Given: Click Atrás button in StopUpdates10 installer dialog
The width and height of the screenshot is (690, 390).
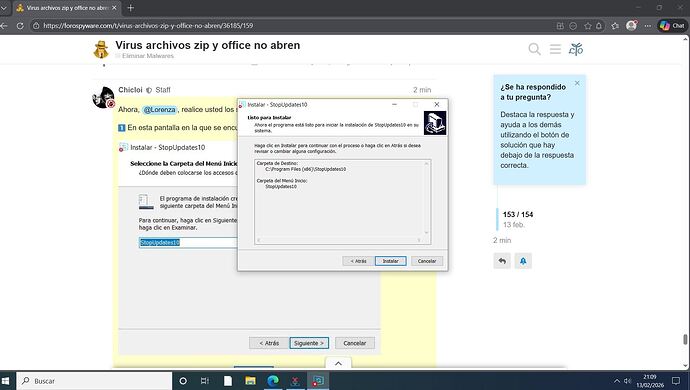Looking at the screenshot, I should coord(358,261).
